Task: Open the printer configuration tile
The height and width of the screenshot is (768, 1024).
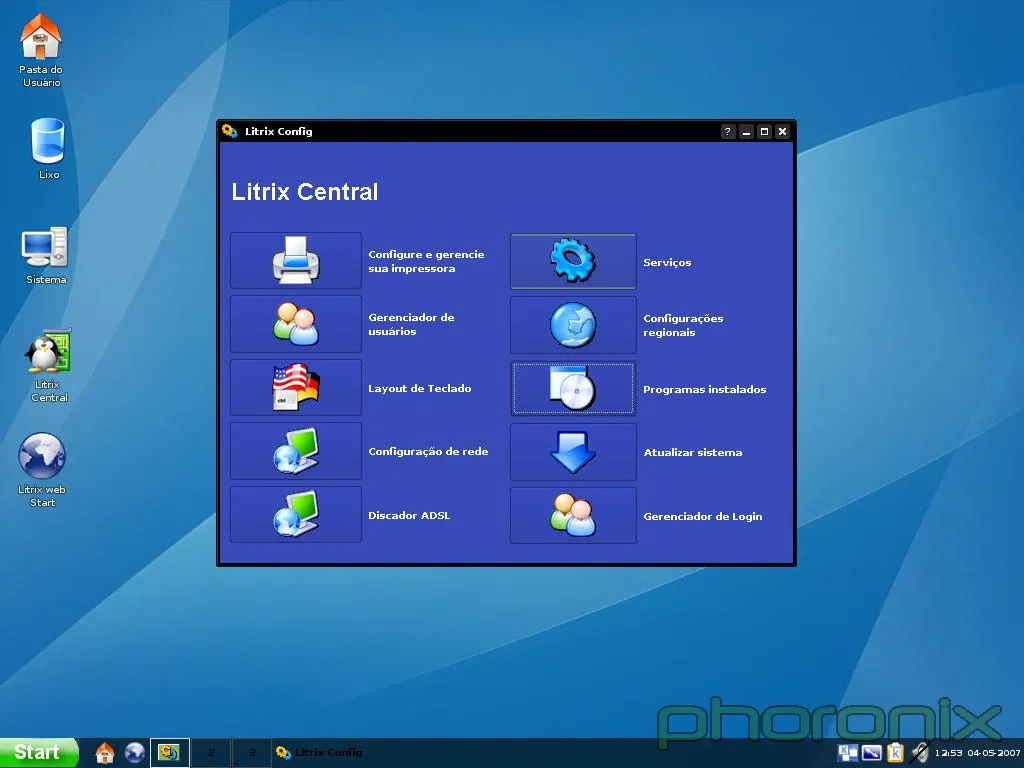Action: pos(296,261)
